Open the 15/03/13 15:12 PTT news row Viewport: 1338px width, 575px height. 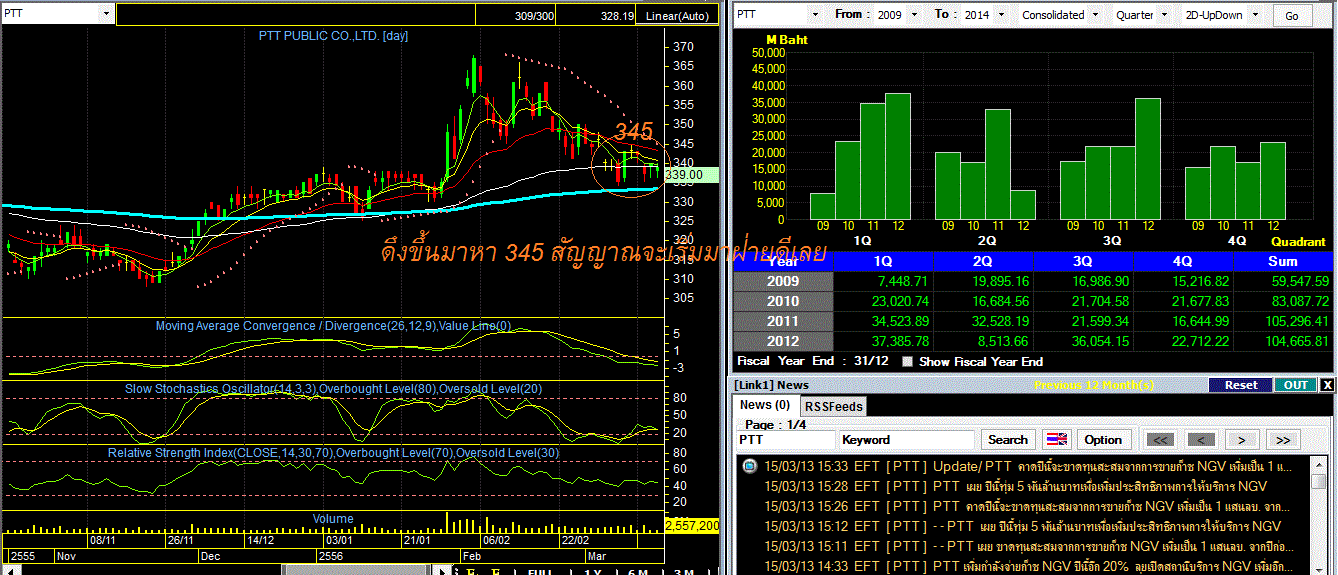pyautogui.click(x=1023, y=526)
